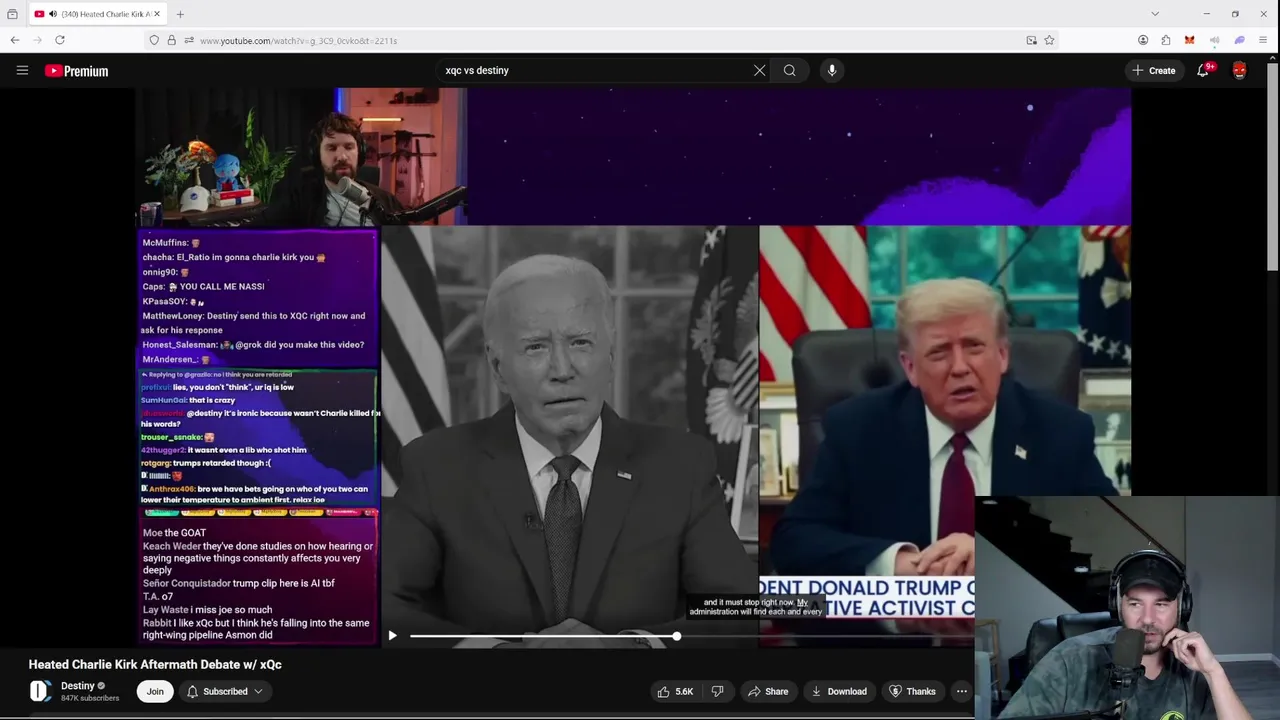View site security lock info
This screenshot has height=720, width=1280.
click(x=171, y=40)
